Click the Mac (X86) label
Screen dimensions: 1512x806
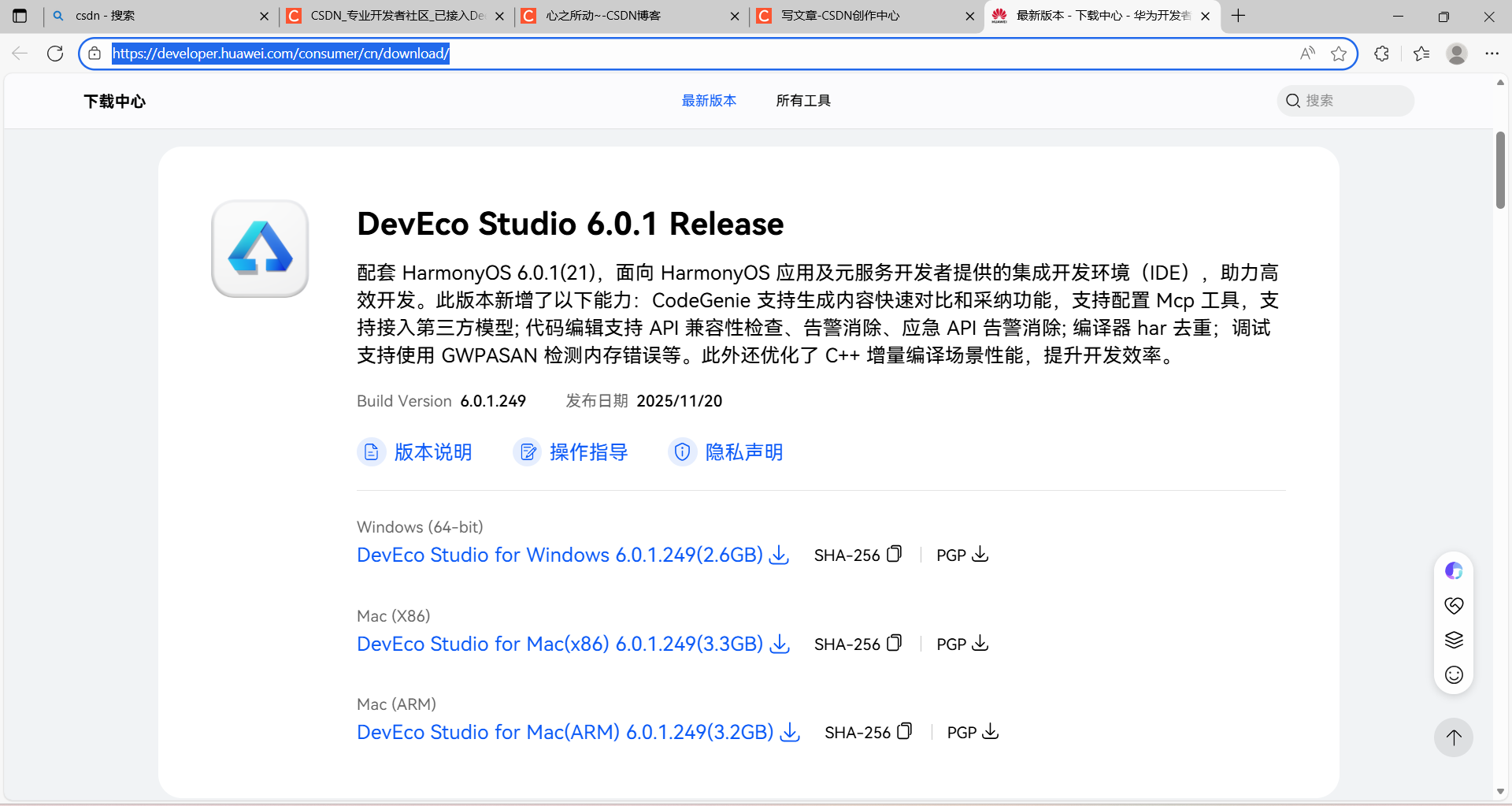[394, 616]
